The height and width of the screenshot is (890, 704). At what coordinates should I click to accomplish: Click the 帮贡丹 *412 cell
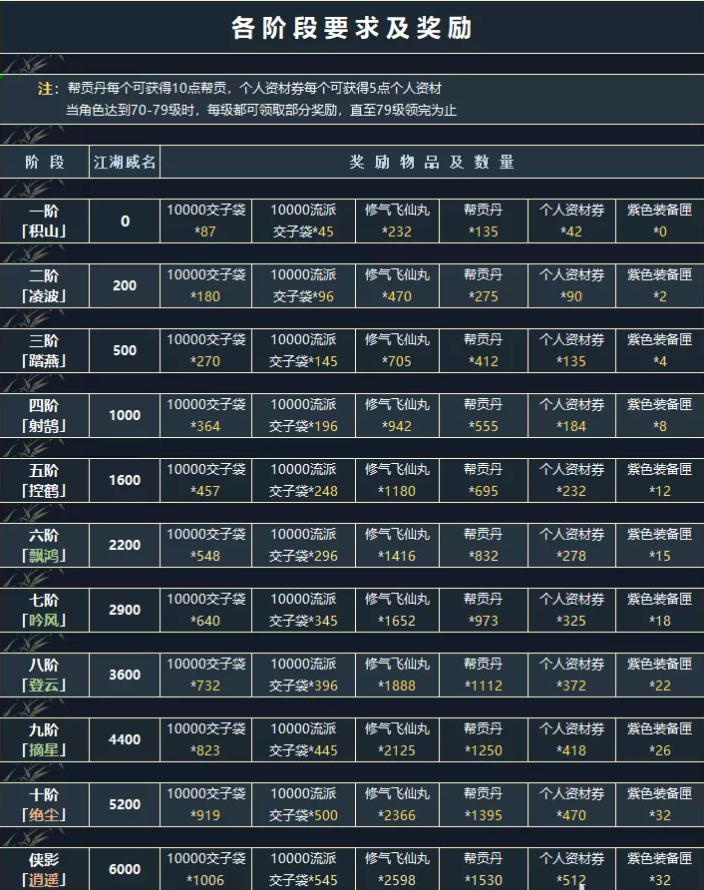click(483, 350)
